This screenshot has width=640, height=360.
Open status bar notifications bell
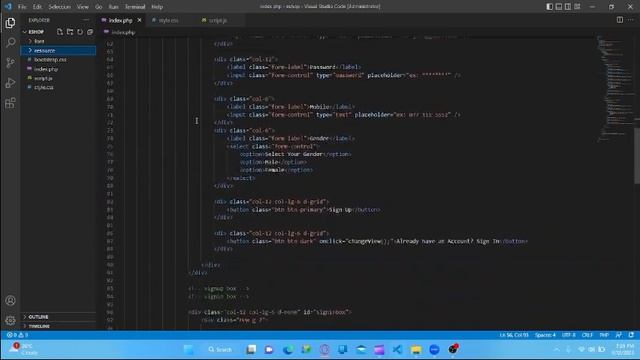pyautogui.click(x=631, y=335)
